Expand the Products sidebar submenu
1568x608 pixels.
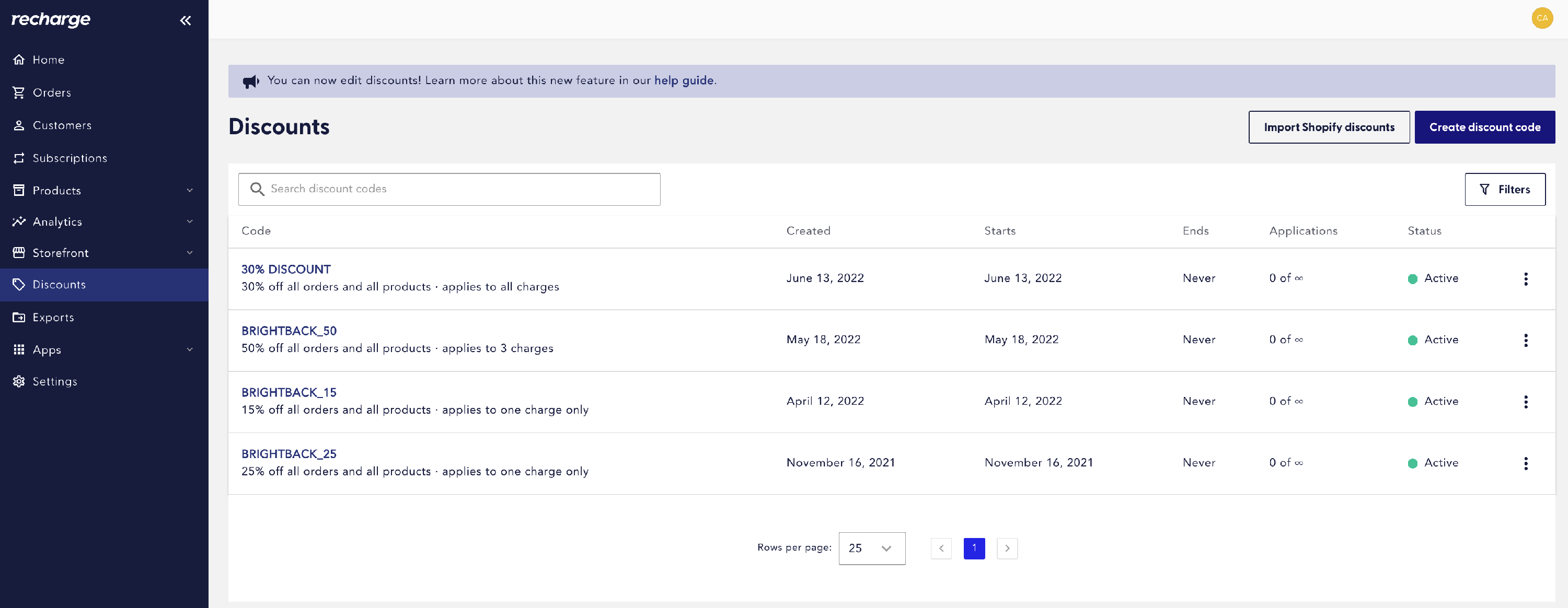(x=189, y=191)
